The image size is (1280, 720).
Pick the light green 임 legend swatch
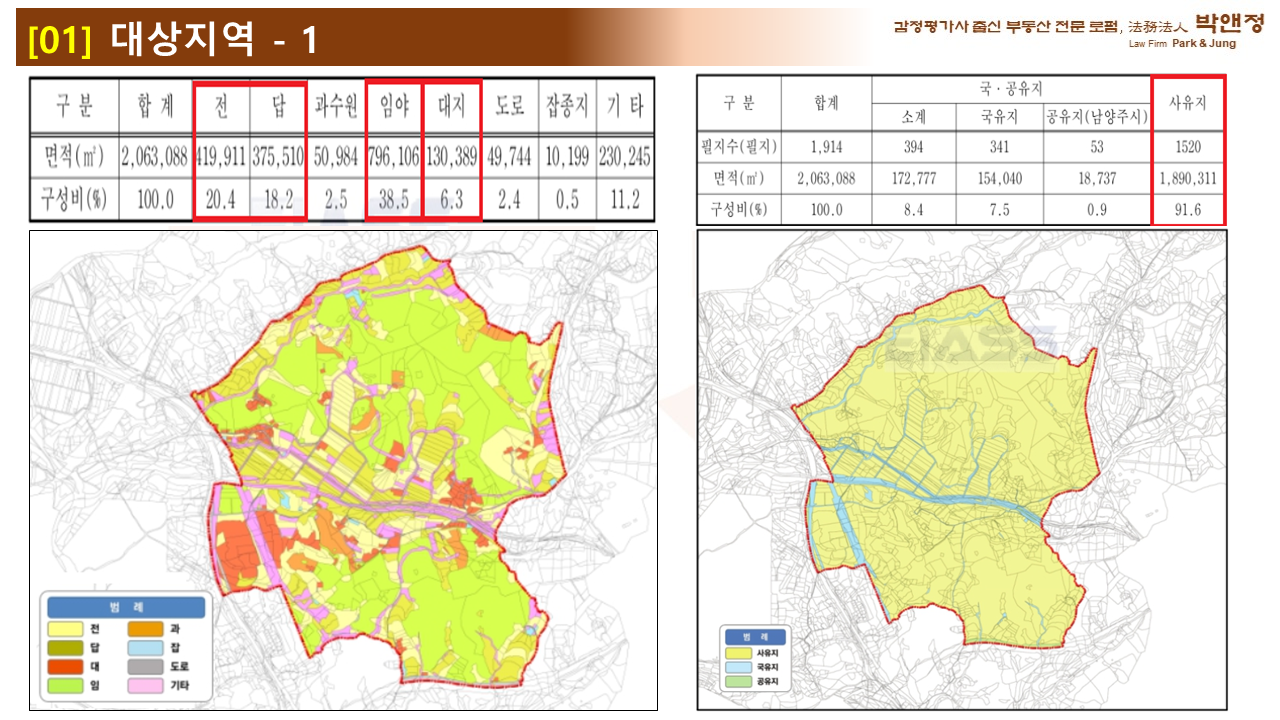(67, 685)
